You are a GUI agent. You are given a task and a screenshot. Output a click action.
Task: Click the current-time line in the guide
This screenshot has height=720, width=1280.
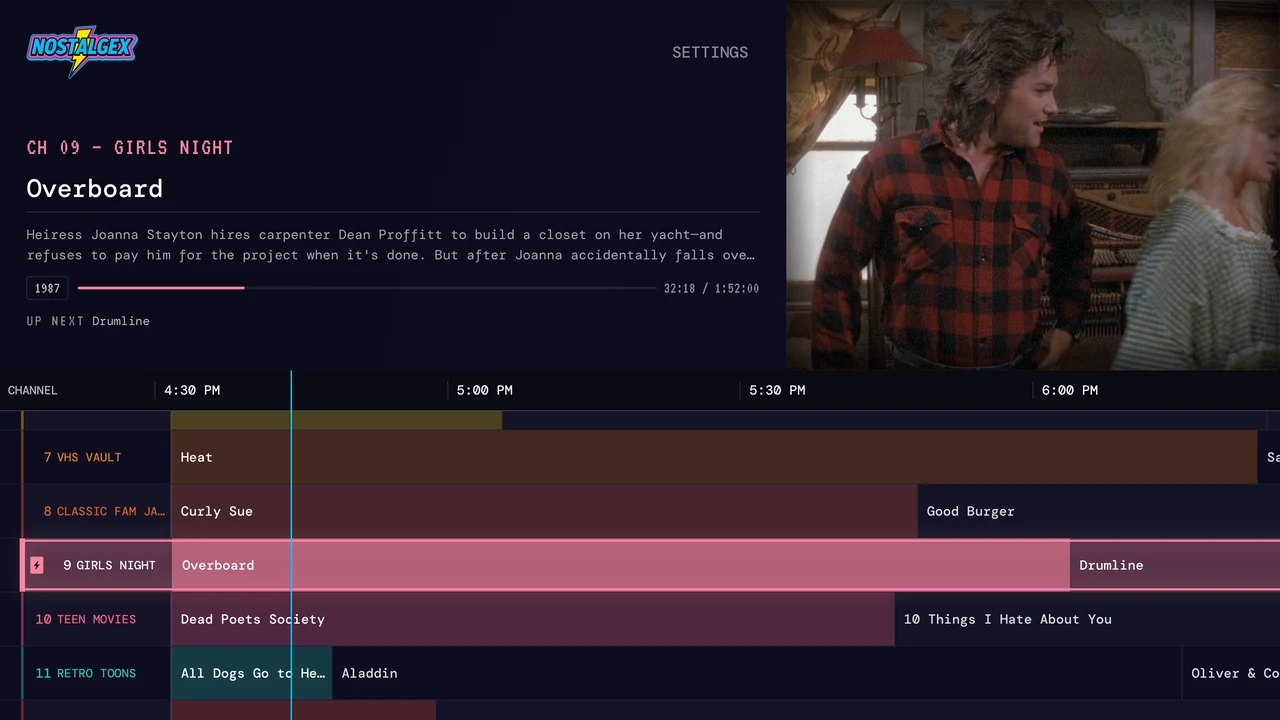tap(291, 545)
